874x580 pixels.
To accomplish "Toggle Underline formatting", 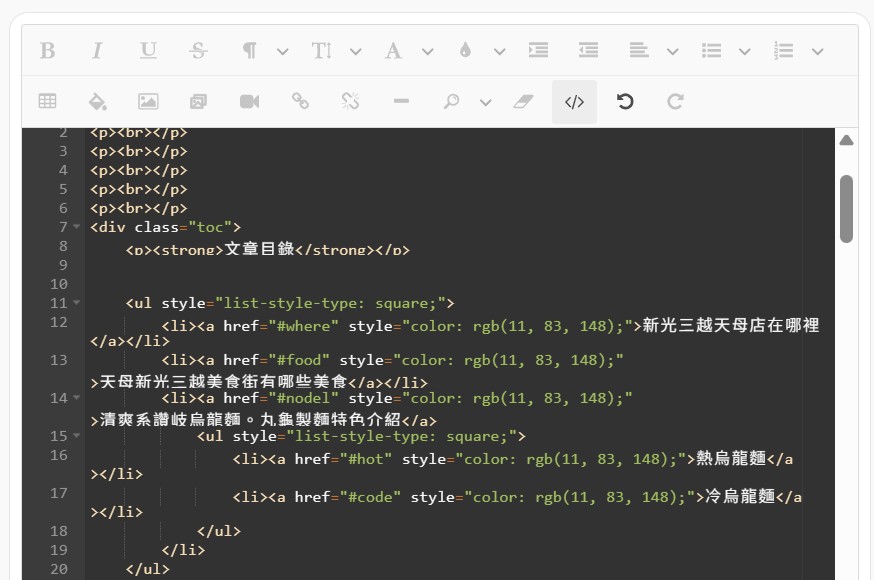I will [148, 51].
